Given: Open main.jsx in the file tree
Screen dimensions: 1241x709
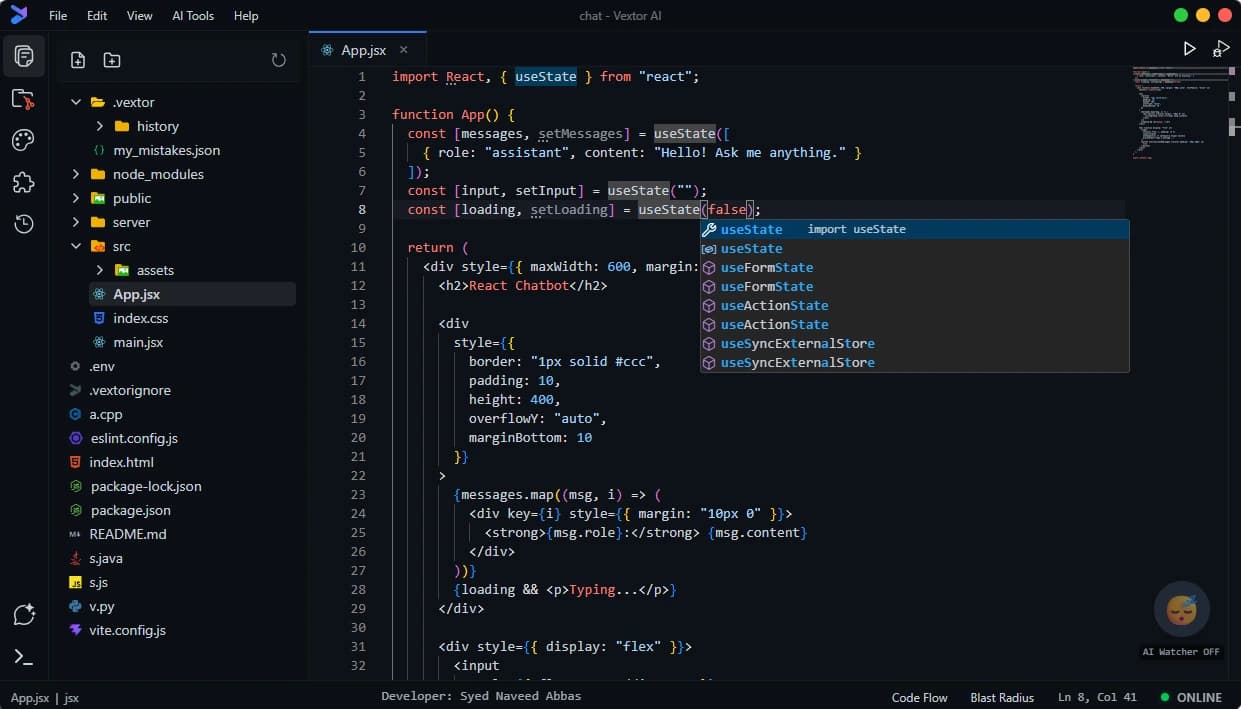Looking at the screenshot, I should pyautogui.click(x=138, y=342).
